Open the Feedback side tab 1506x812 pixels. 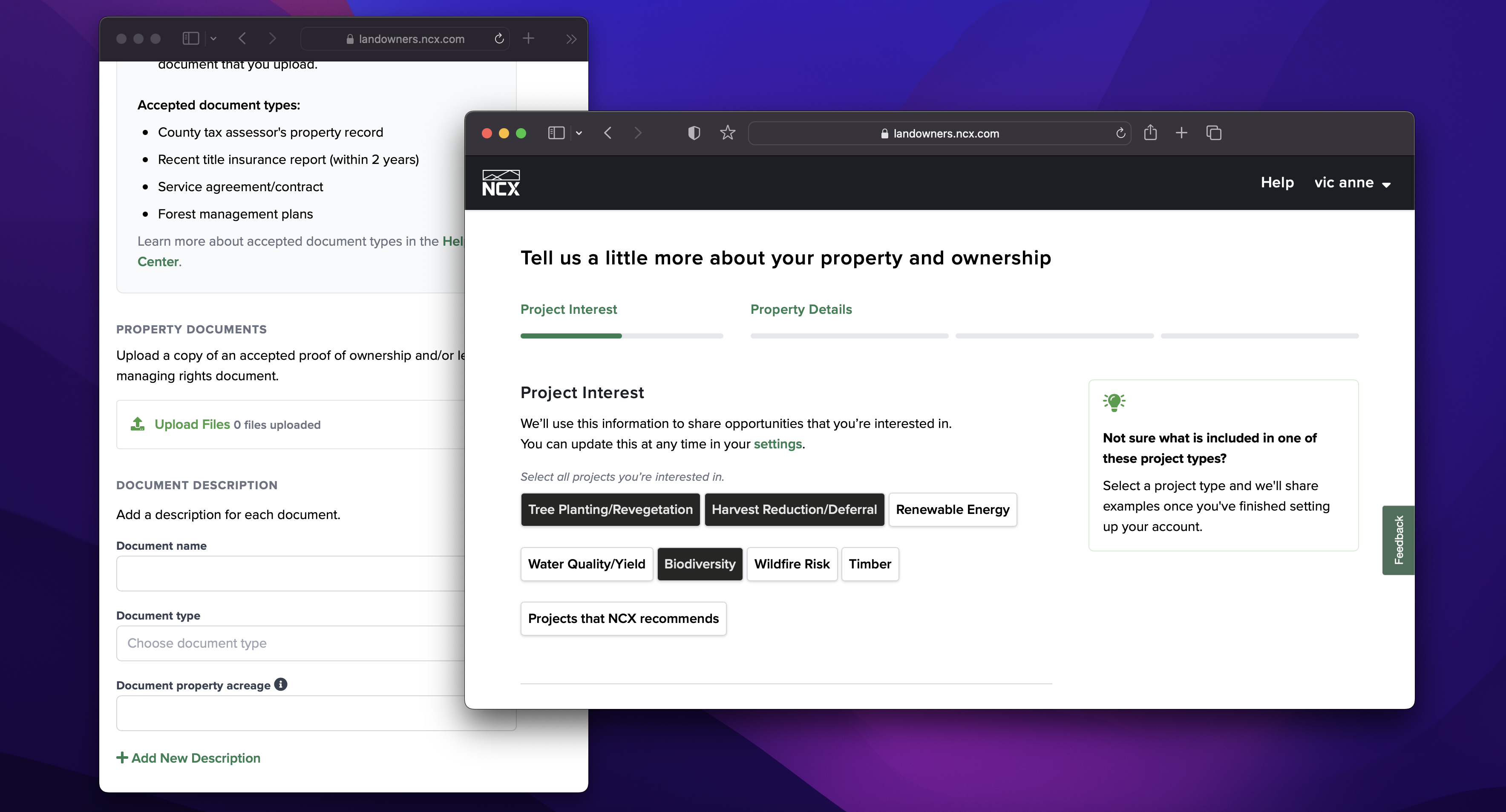click(x=1398, y=540)
